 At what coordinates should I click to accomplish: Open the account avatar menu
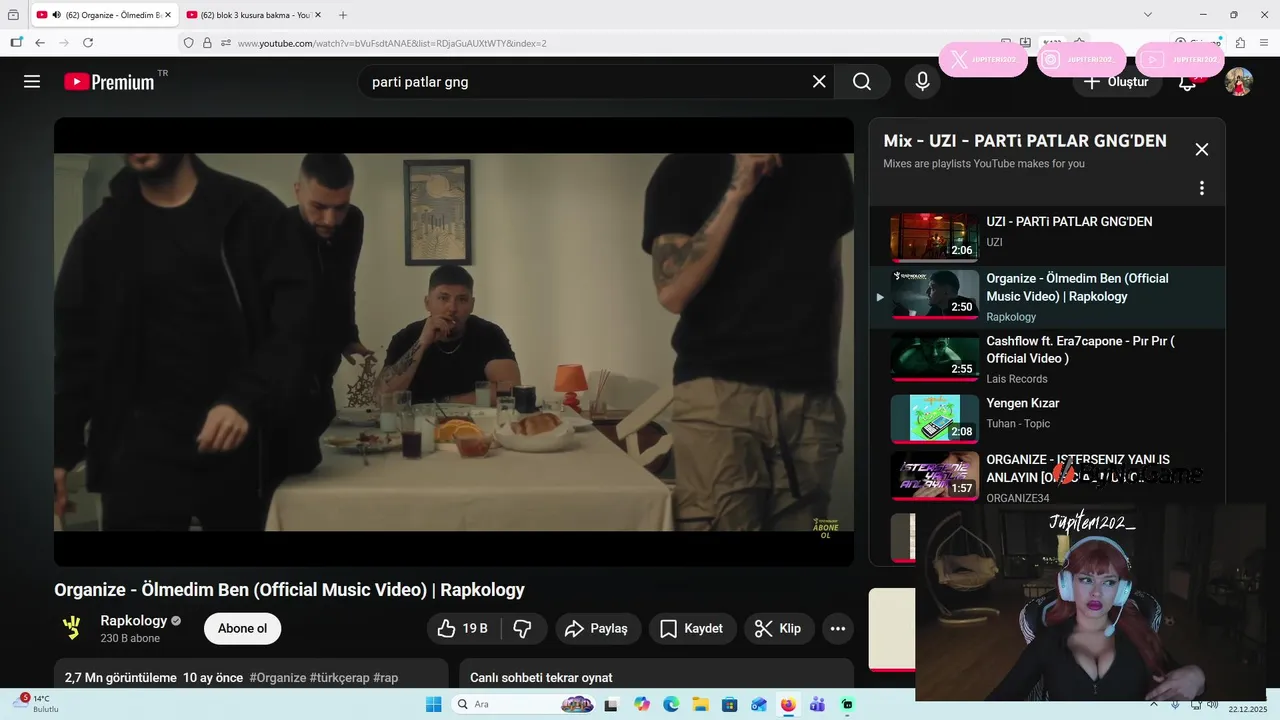pos(1239,82)
